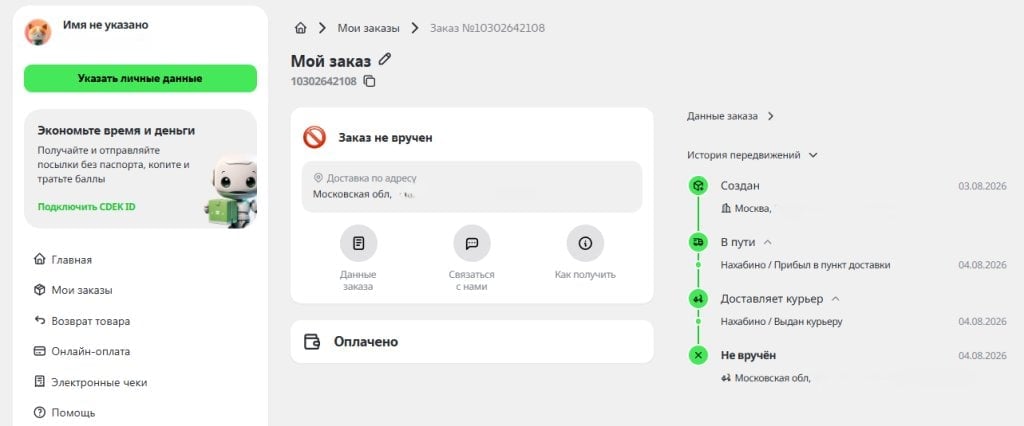
Task: Open the Данные заказа round icon
Action: point(359,244)
